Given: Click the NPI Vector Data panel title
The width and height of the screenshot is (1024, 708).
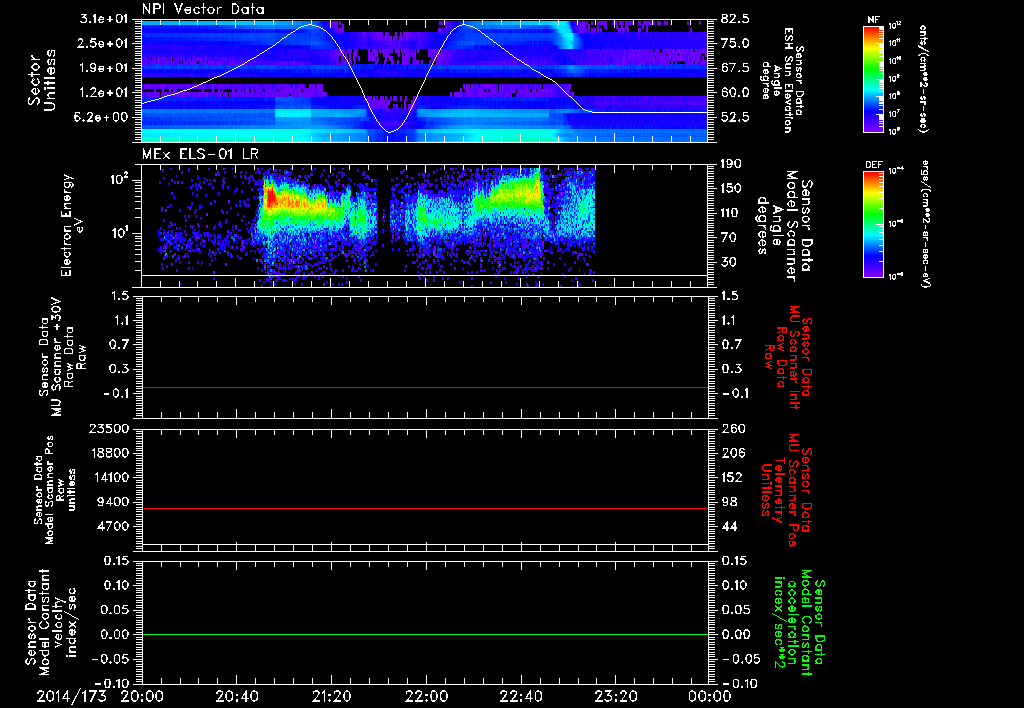Looking at the screenshot, I should point(203,9).
